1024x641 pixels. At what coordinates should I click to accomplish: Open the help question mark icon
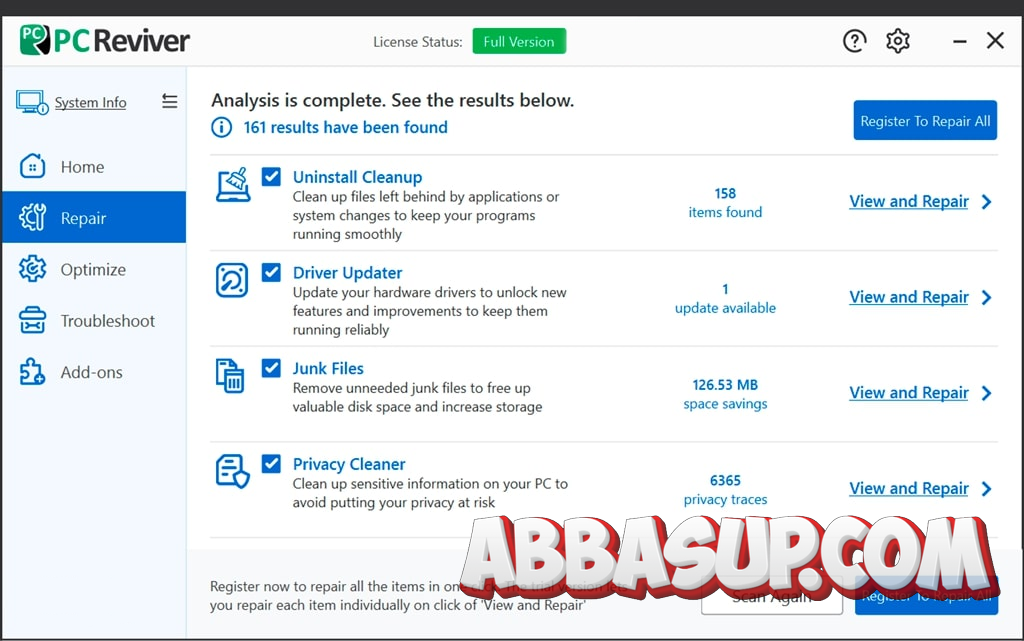pyautogui.click(x=854, y=41)
